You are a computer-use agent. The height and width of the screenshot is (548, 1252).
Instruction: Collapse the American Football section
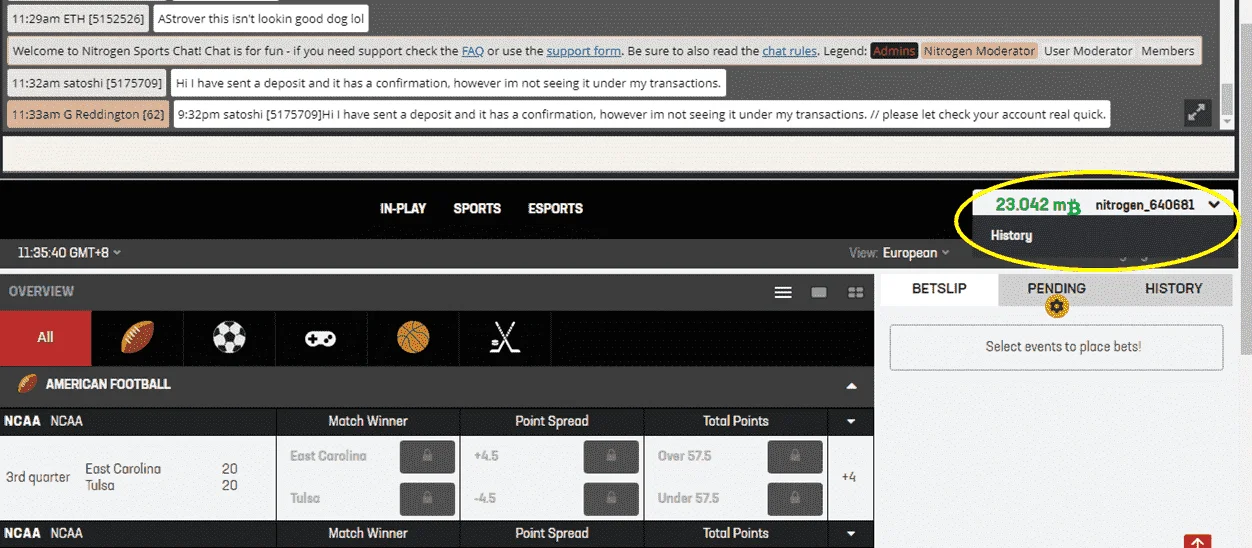coord(851,385)
